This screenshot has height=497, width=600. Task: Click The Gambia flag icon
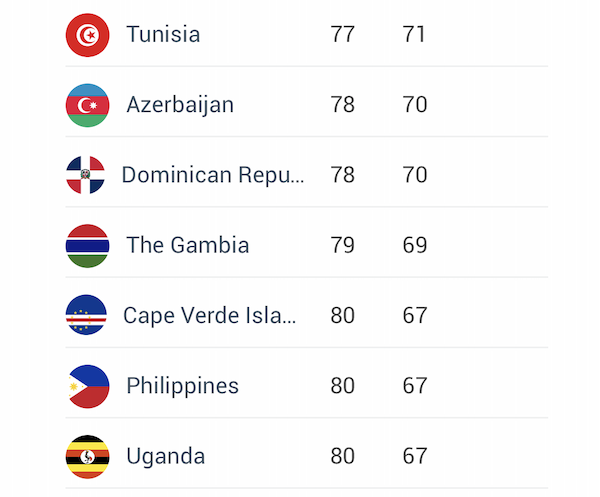point(87,246)
